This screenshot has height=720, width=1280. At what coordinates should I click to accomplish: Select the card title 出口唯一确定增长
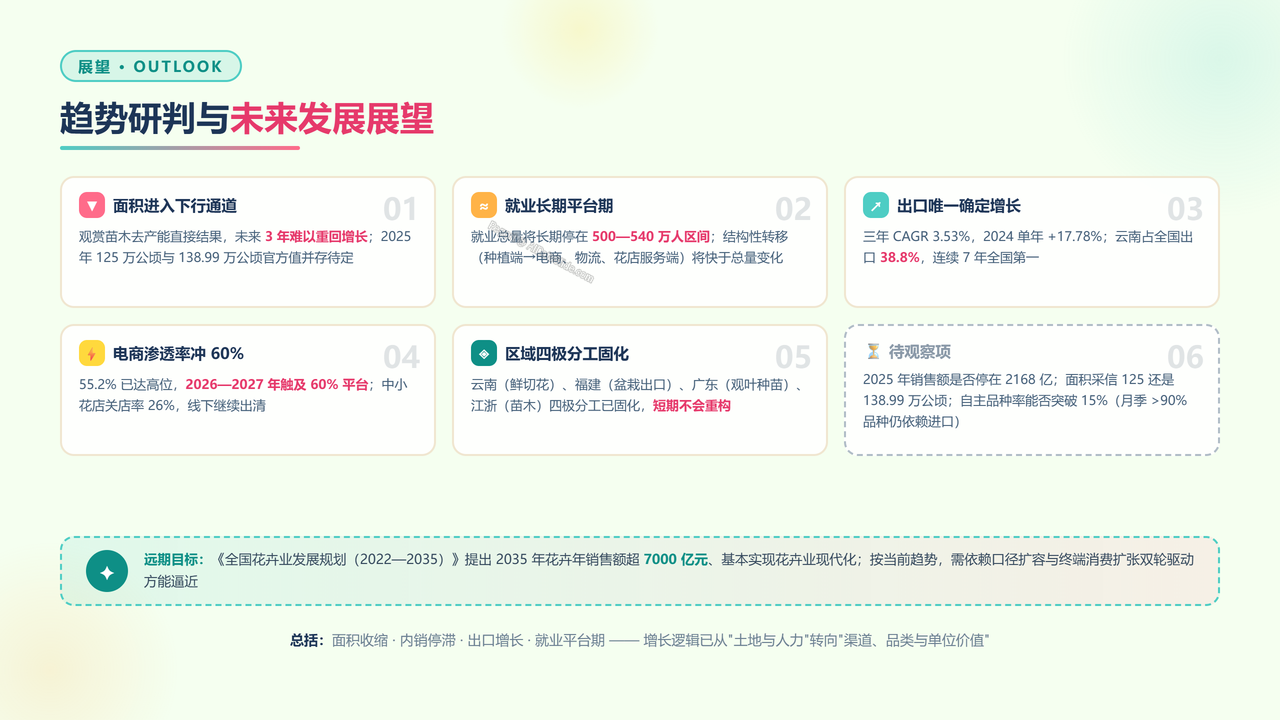pos(959,206)
